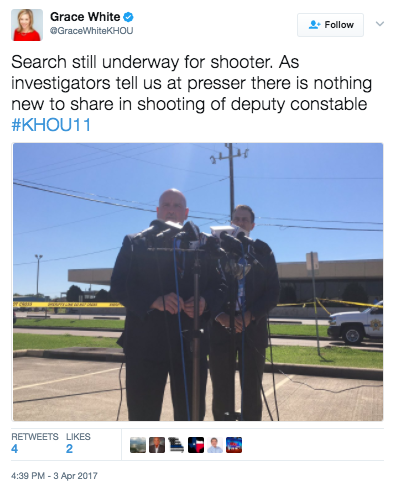Click the person-plus icon in Follow
This screenshot has width=402, height=485.
click(314, 25)
